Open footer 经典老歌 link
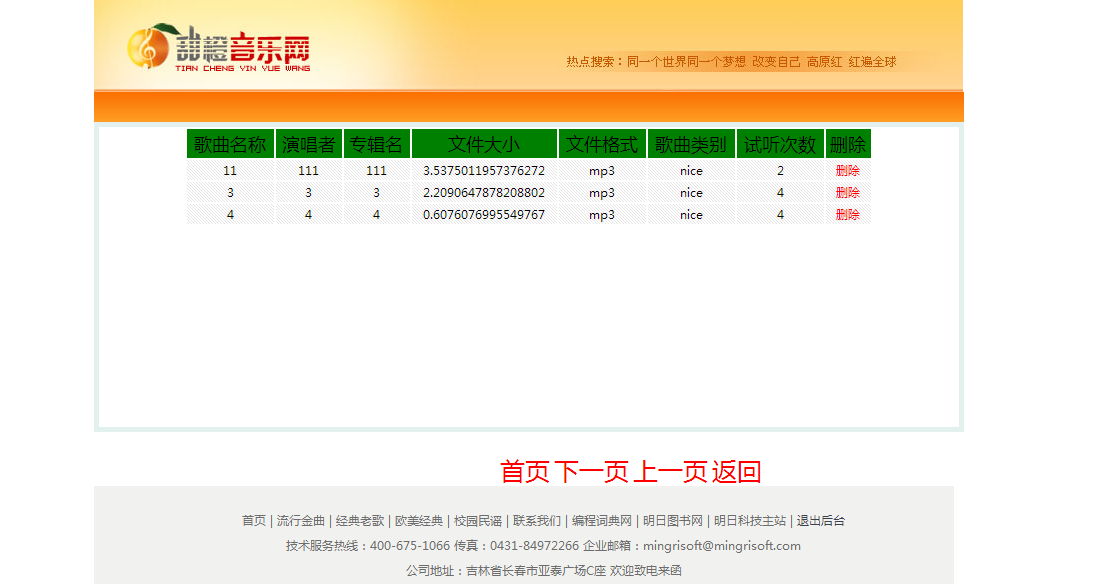This screenshot has height=584, width=1098. pos(360,520)
